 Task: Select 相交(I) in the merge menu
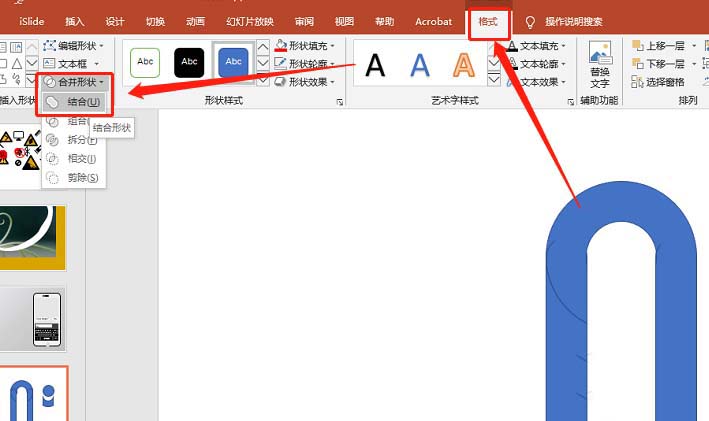click(x=74, y=159)
